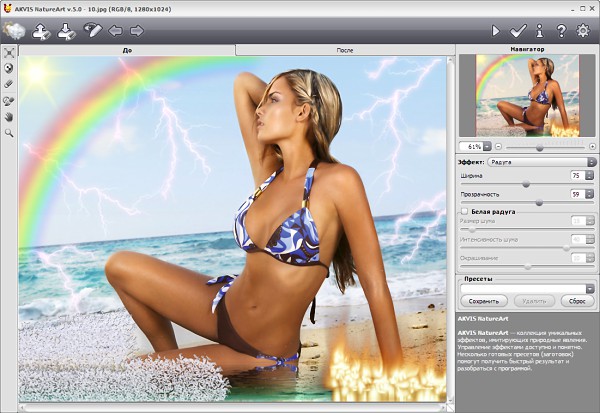This screenshot has width=600, height=413.
Task: Click the 'Сохранить' preset button
Action: point(484,300)
